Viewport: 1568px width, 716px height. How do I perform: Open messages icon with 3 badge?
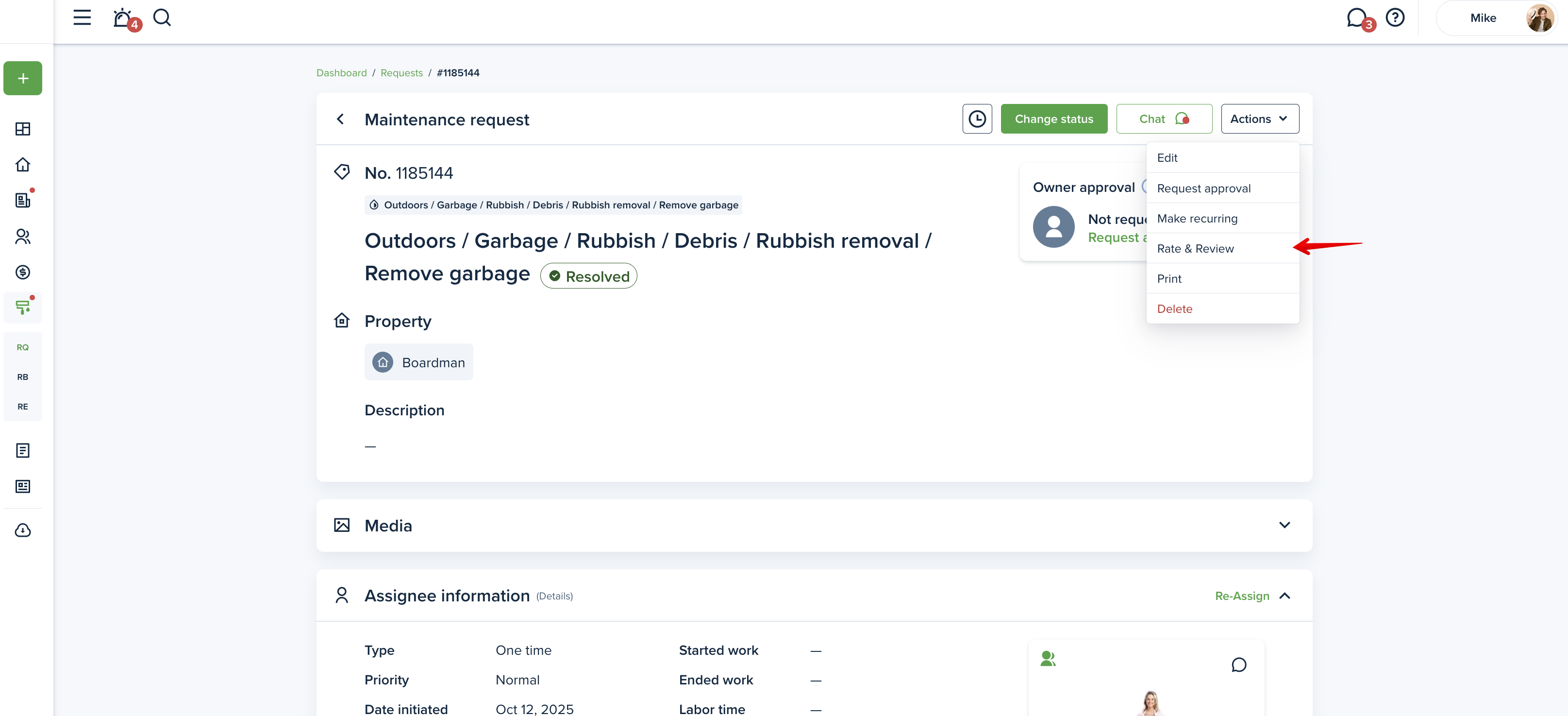tap(1356, 17)
